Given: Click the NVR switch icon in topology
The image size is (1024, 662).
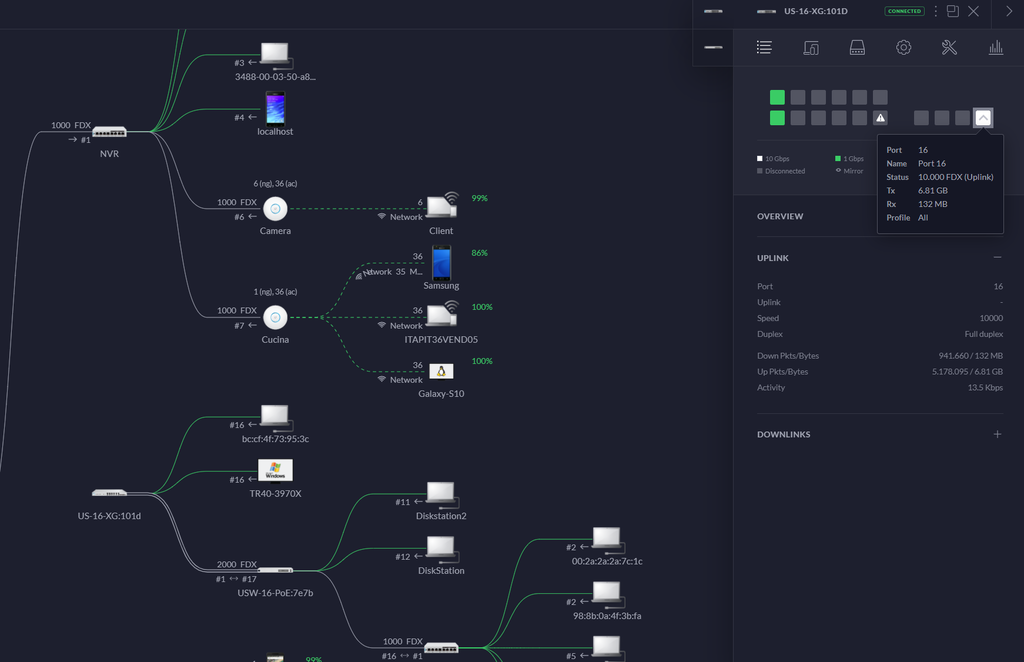Looking at the screenshot, I should coord(109,132).
